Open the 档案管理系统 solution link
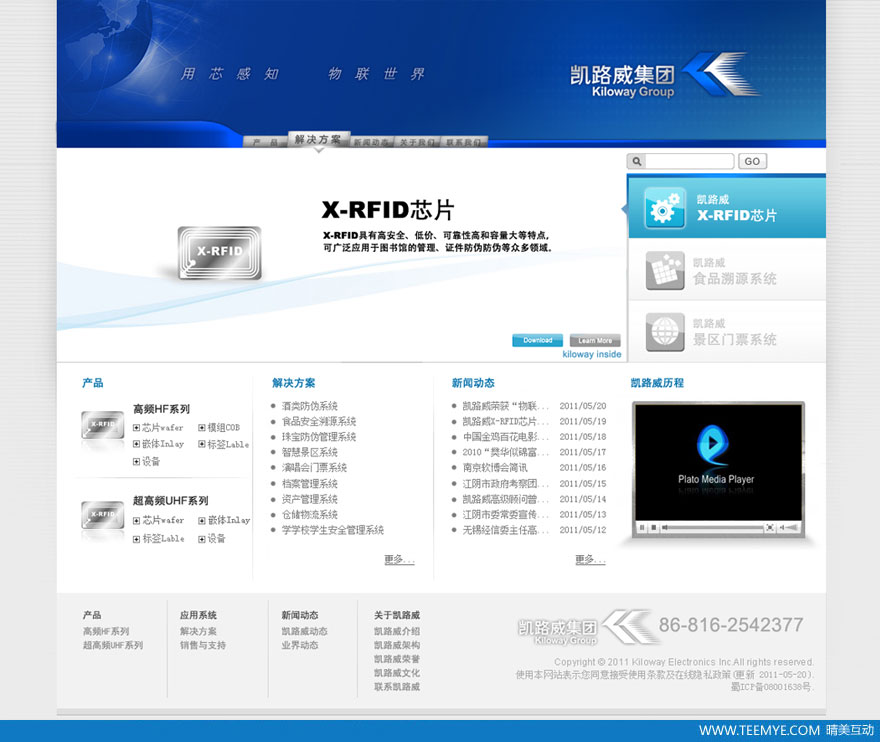 (x=310, y=484)
